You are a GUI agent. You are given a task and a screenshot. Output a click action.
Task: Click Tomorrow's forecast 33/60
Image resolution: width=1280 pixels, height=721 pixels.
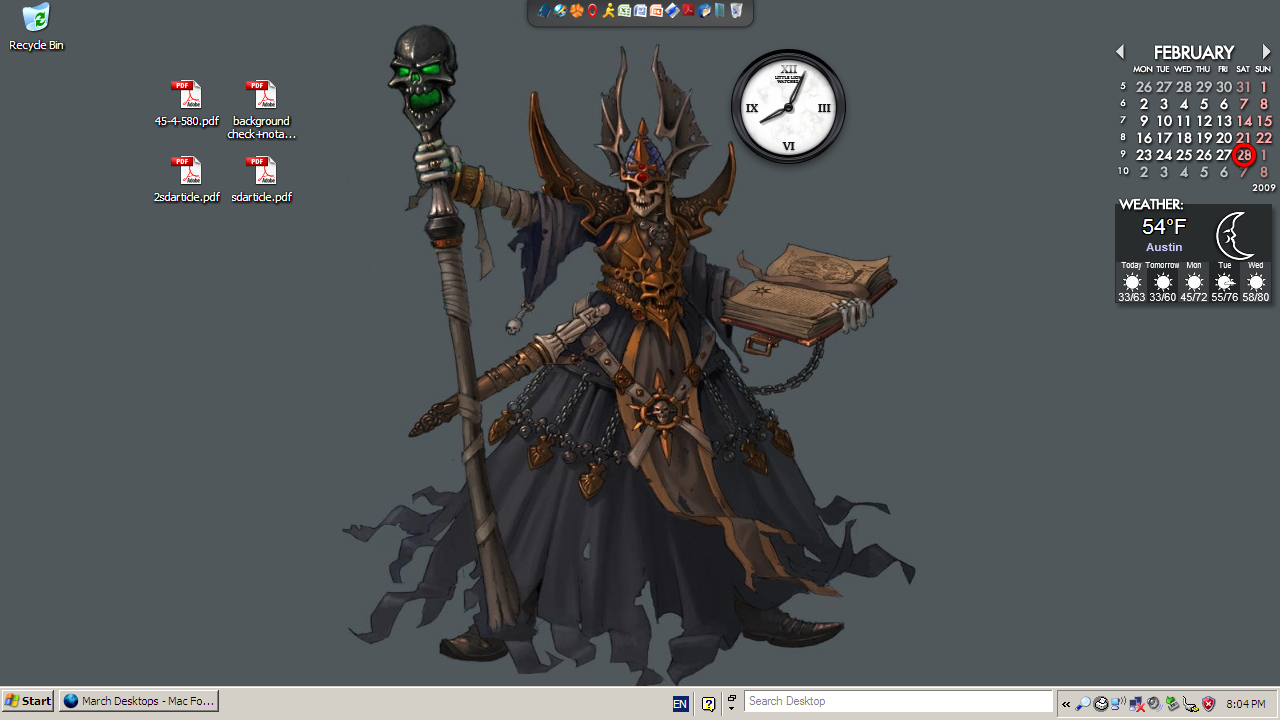(1162, 282)
